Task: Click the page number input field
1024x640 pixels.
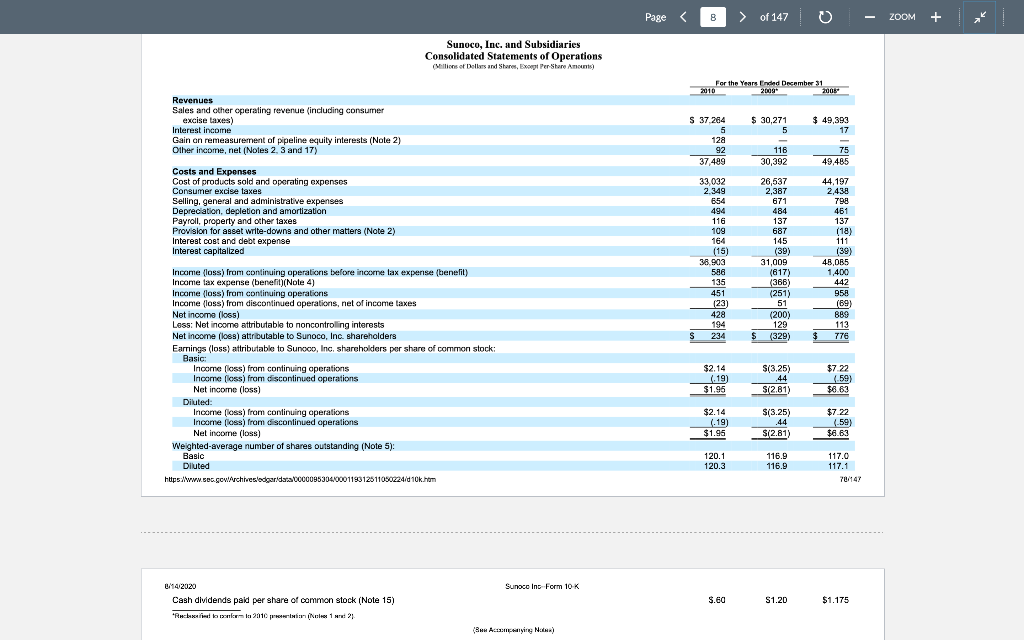Action: pyautogui.click(x=712, y=17)
